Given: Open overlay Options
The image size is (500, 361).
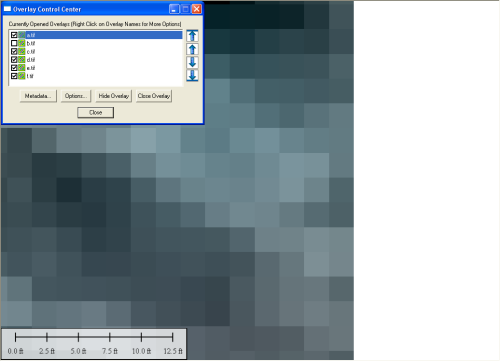Looking at the screenshot, I should point(76,96).
